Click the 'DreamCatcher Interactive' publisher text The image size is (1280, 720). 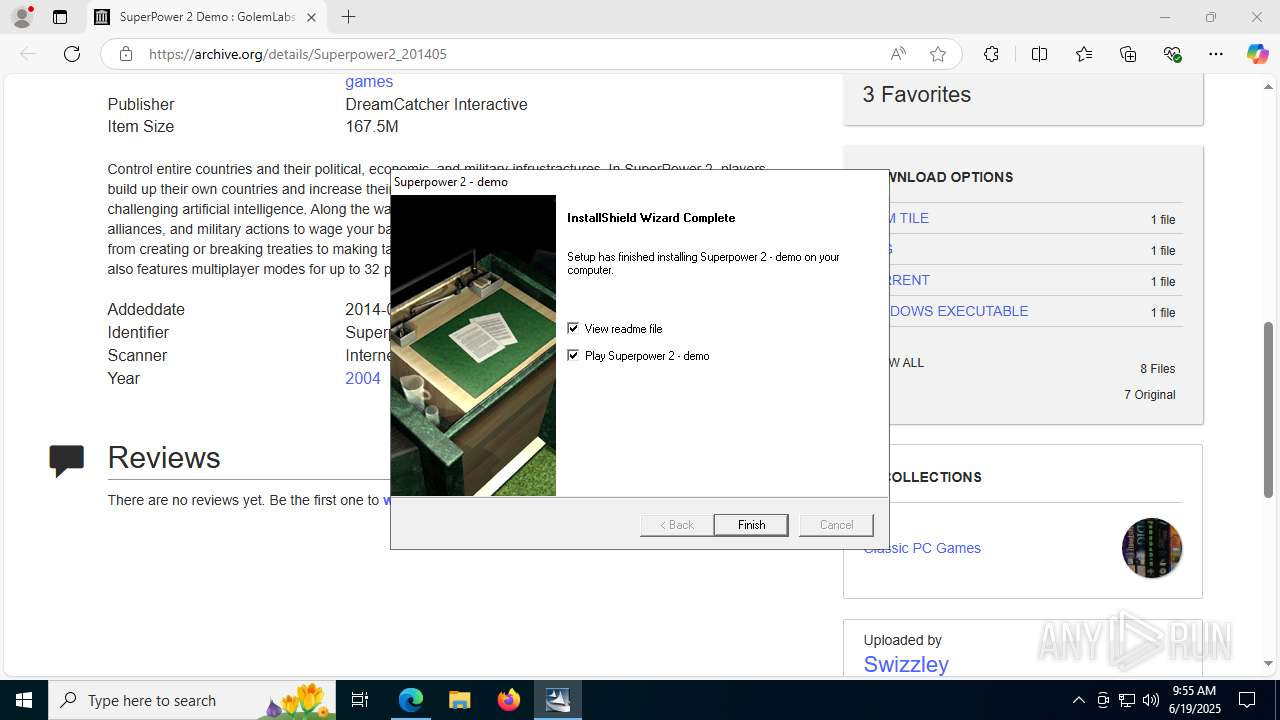click(436, 104)
